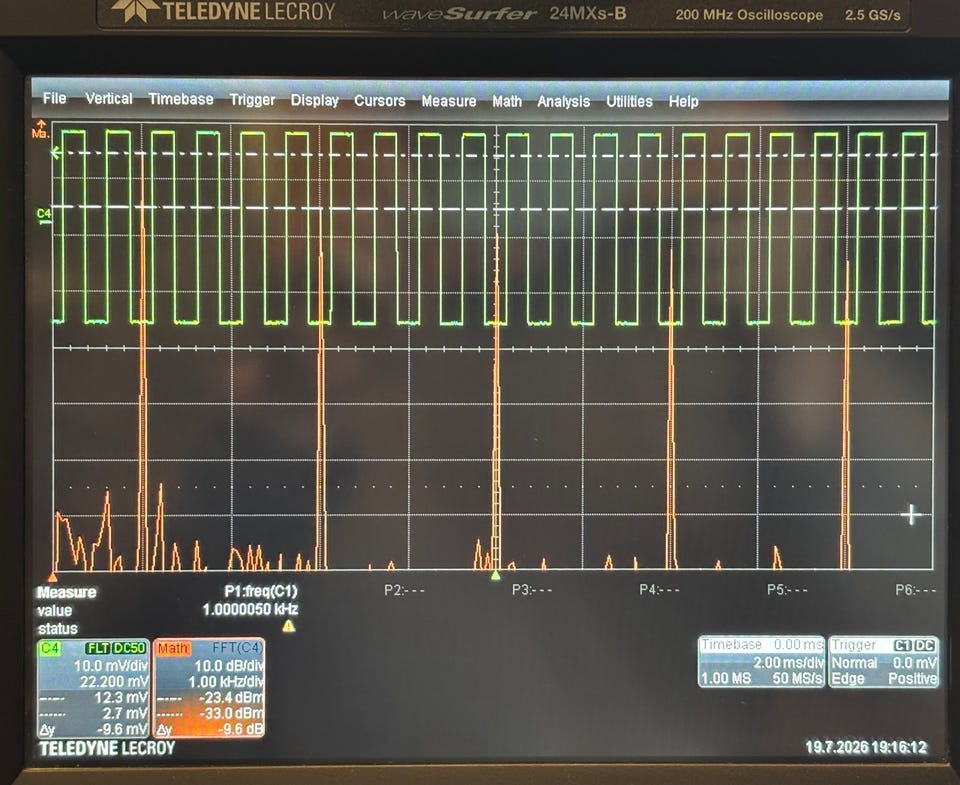
Task: Click the C4 channel descriptor box
Action: (94, 688)
